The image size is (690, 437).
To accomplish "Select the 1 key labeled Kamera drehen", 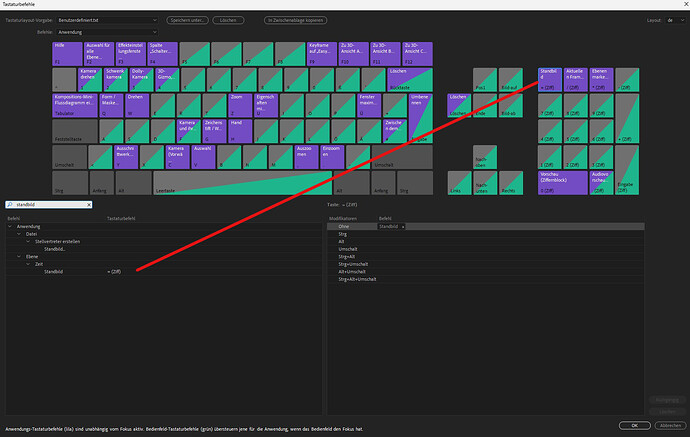I will pos(90,80).
